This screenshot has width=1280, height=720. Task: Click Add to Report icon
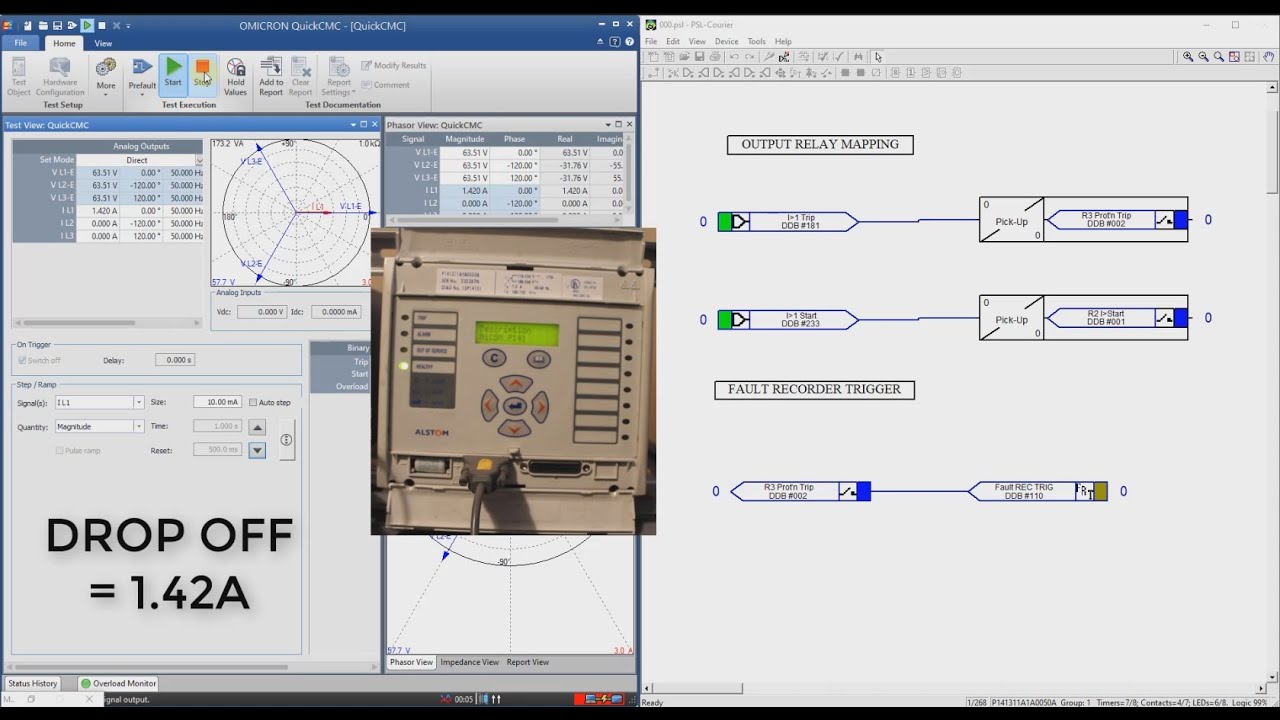271,77
